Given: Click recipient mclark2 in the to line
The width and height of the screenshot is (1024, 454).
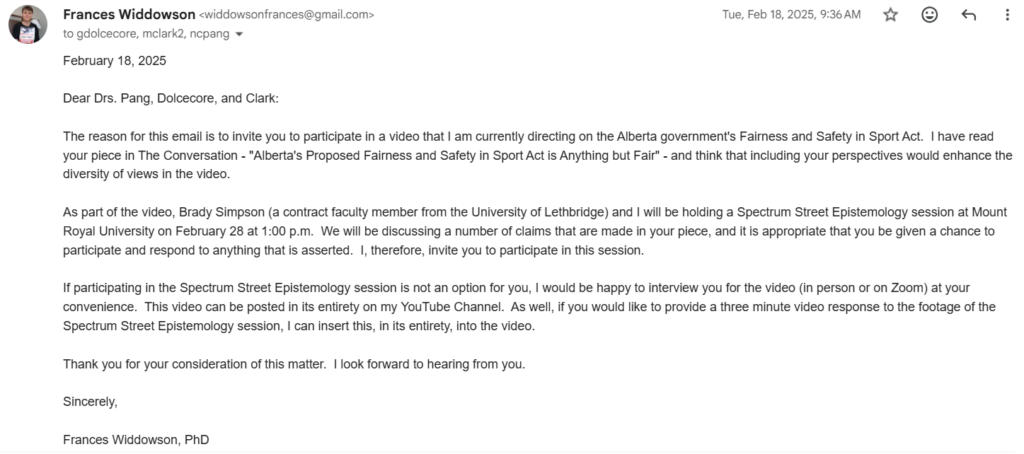Looking at the screenshot, I should (x=159, y=35).
